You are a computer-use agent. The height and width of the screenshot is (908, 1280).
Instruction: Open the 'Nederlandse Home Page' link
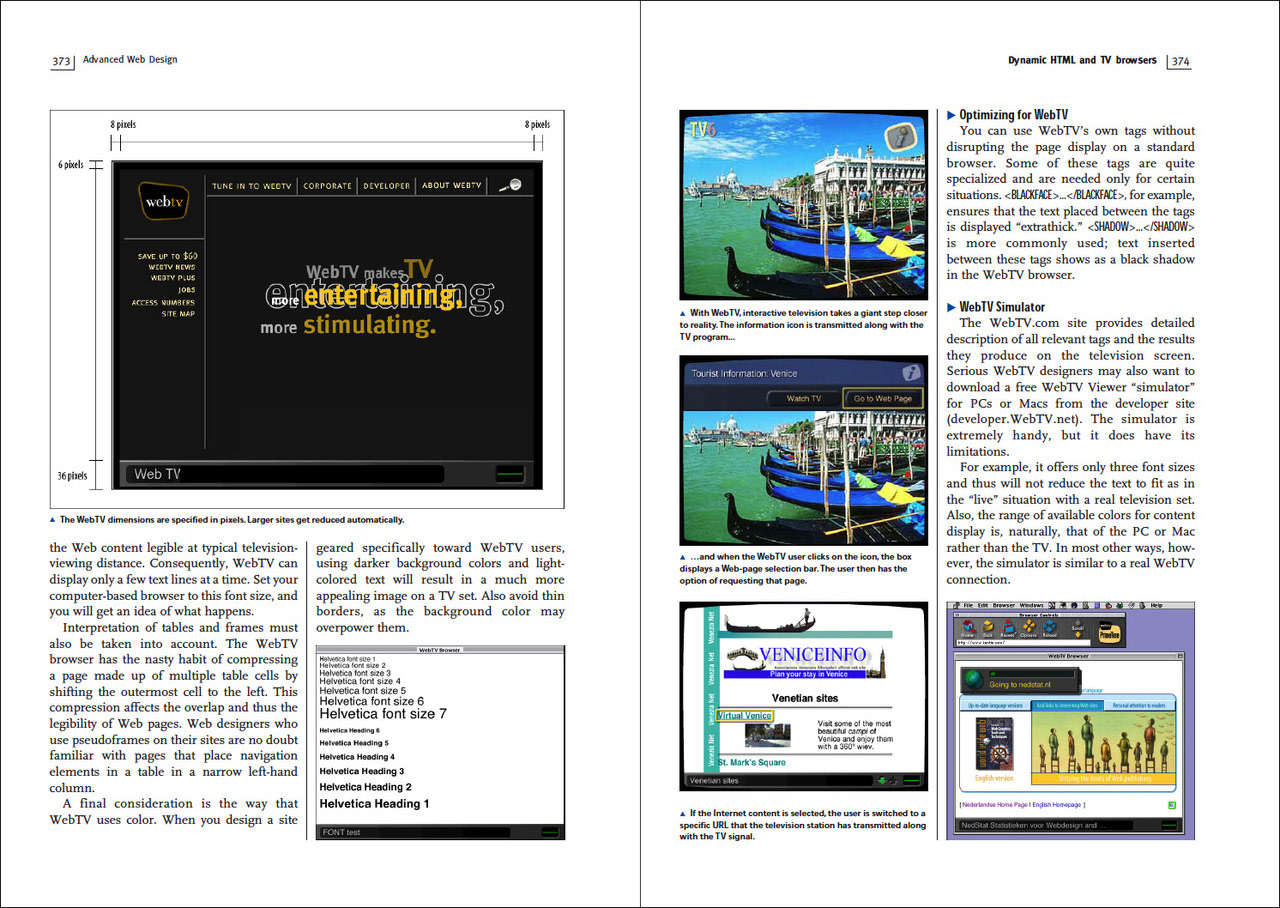pyautogui.click(x=995, y=805)
